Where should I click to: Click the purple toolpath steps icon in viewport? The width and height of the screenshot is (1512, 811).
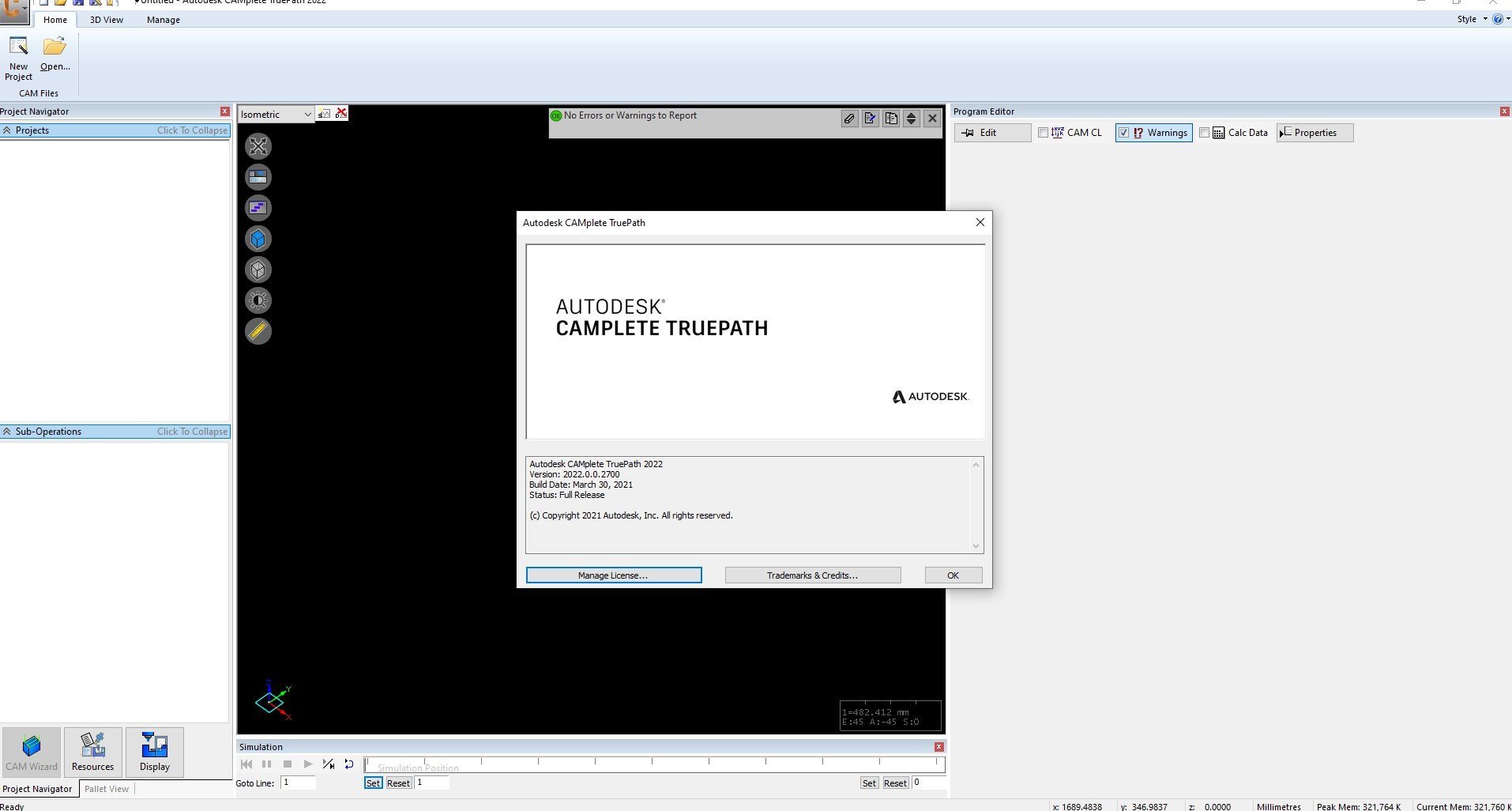tap(258, 208)
